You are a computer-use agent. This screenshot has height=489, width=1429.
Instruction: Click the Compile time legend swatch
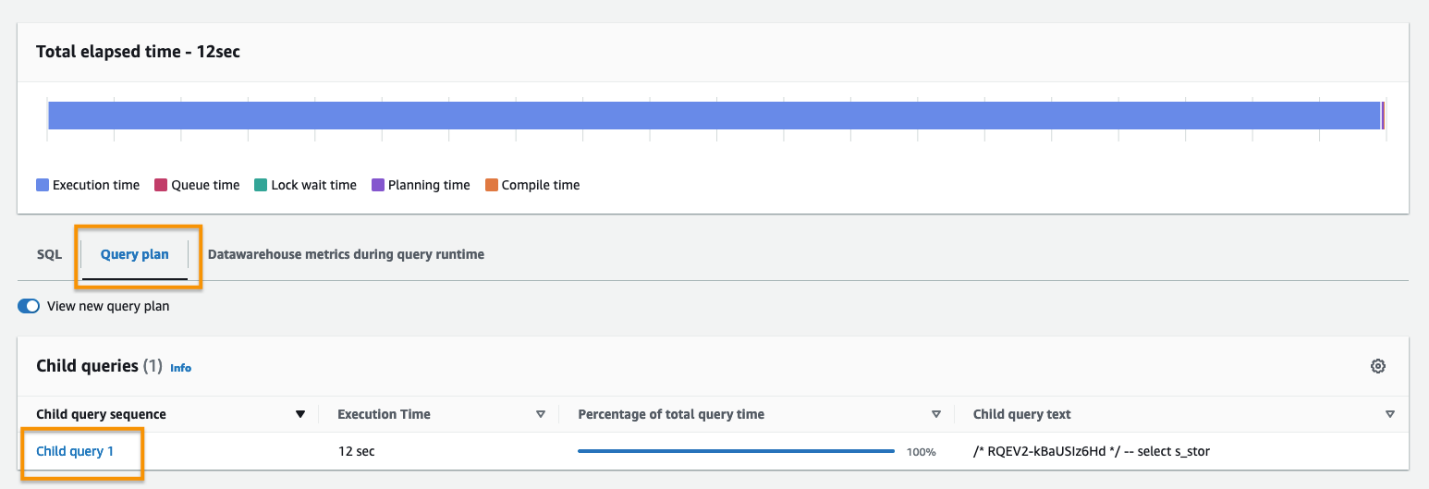(491, 185)
